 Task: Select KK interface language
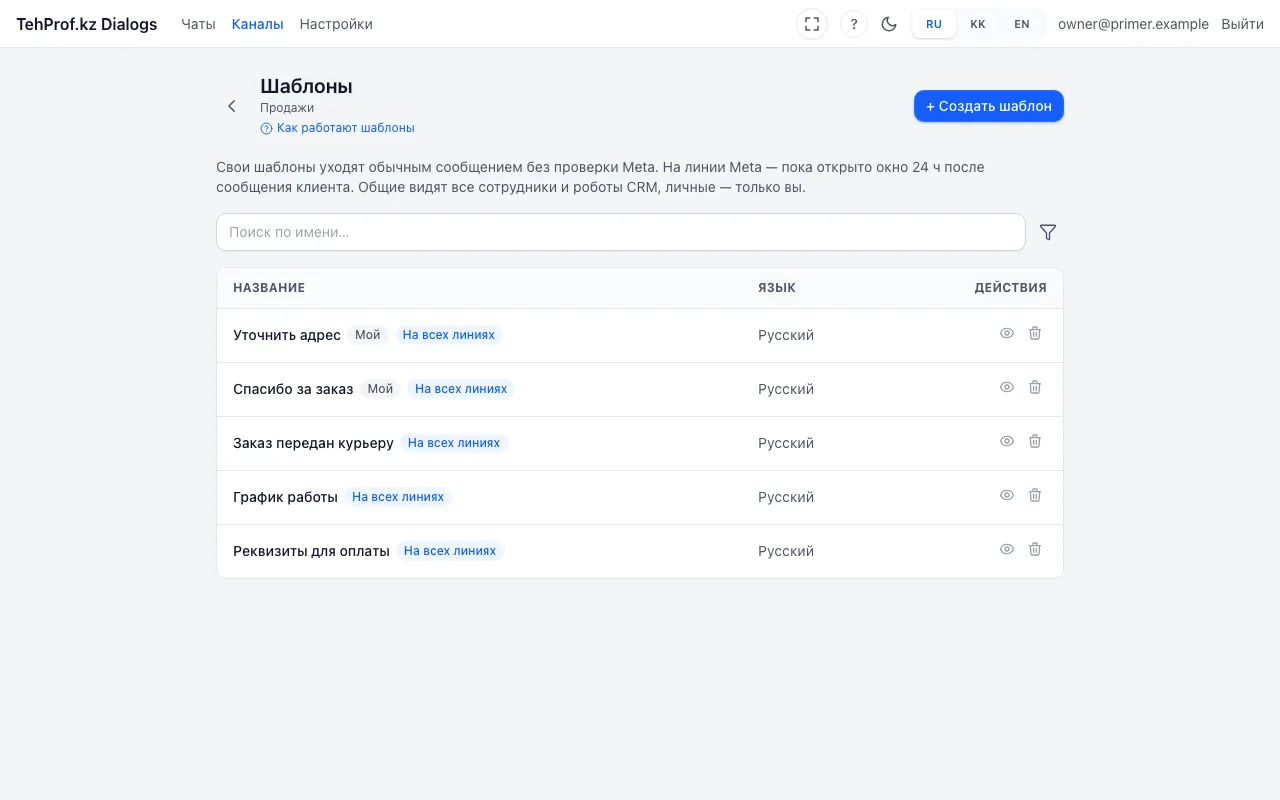978,24
